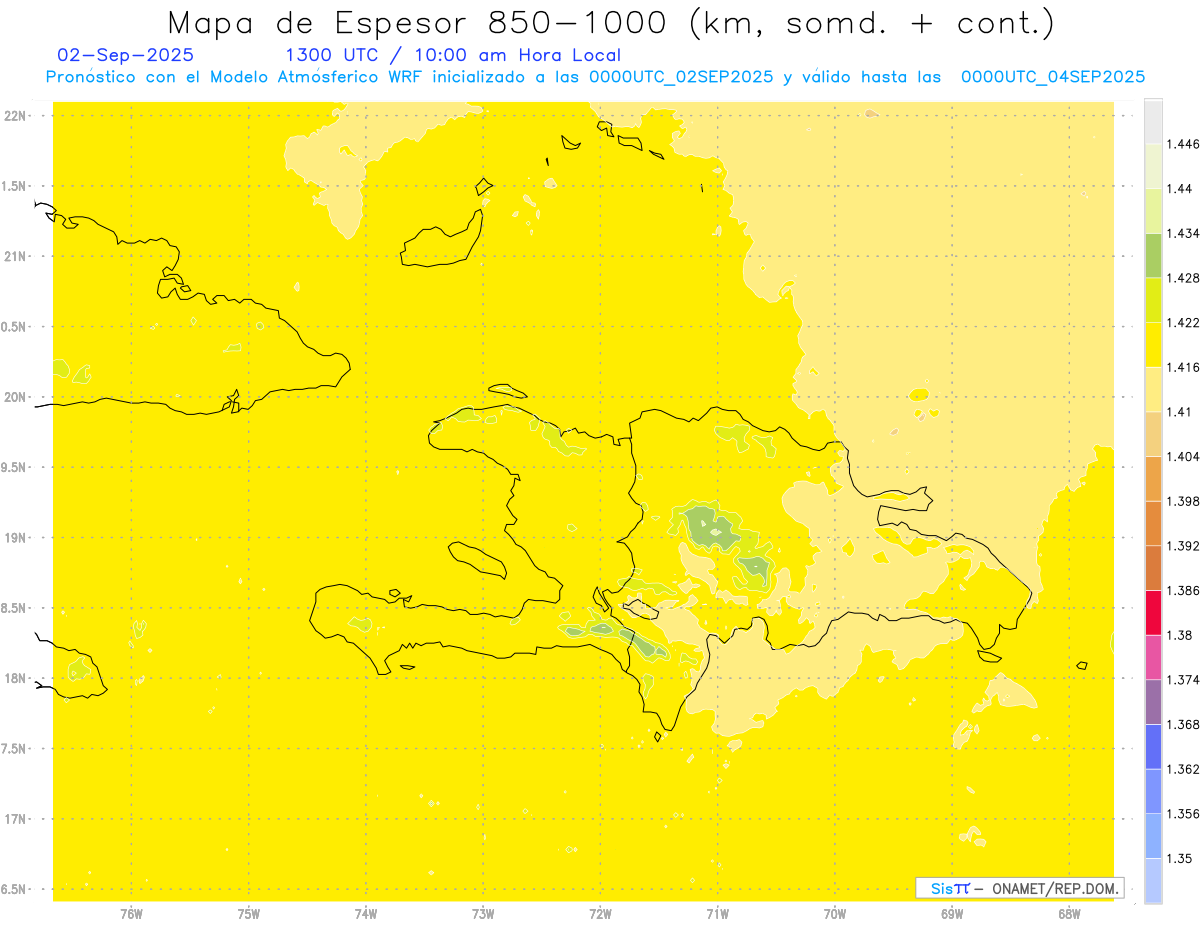Click the latitude label "20N"
This screenshot has height=927, width=1200.
coord(16,397)
